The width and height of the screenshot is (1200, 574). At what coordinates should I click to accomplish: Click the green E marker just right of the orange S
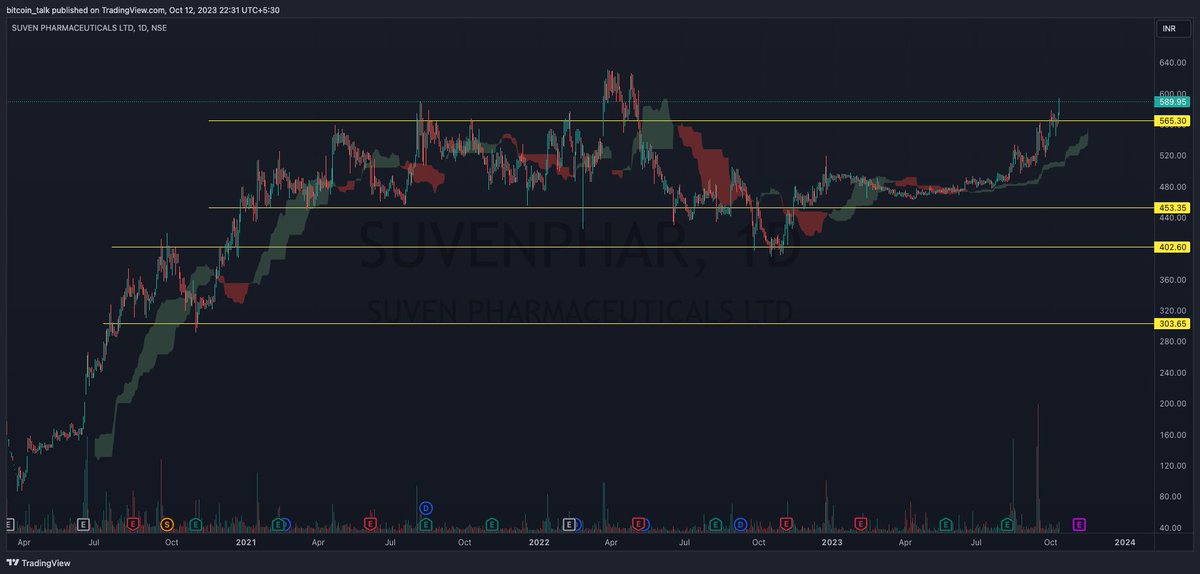click(x=195, y=524)
